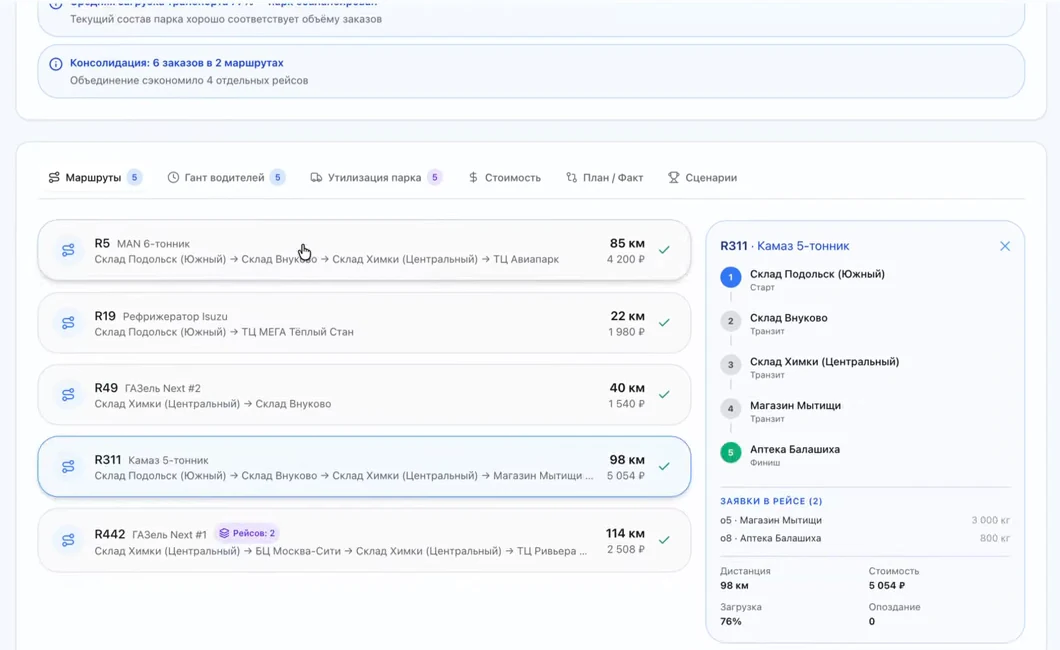Click stop marker 1 Склад Подольск (Южный)
Screen dimensions: 1060x650
pos(730,277)
